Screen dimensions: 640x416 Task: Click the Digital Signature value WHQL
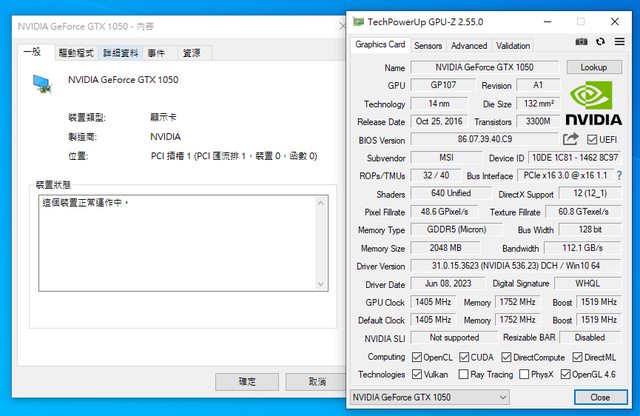point(588,283)
